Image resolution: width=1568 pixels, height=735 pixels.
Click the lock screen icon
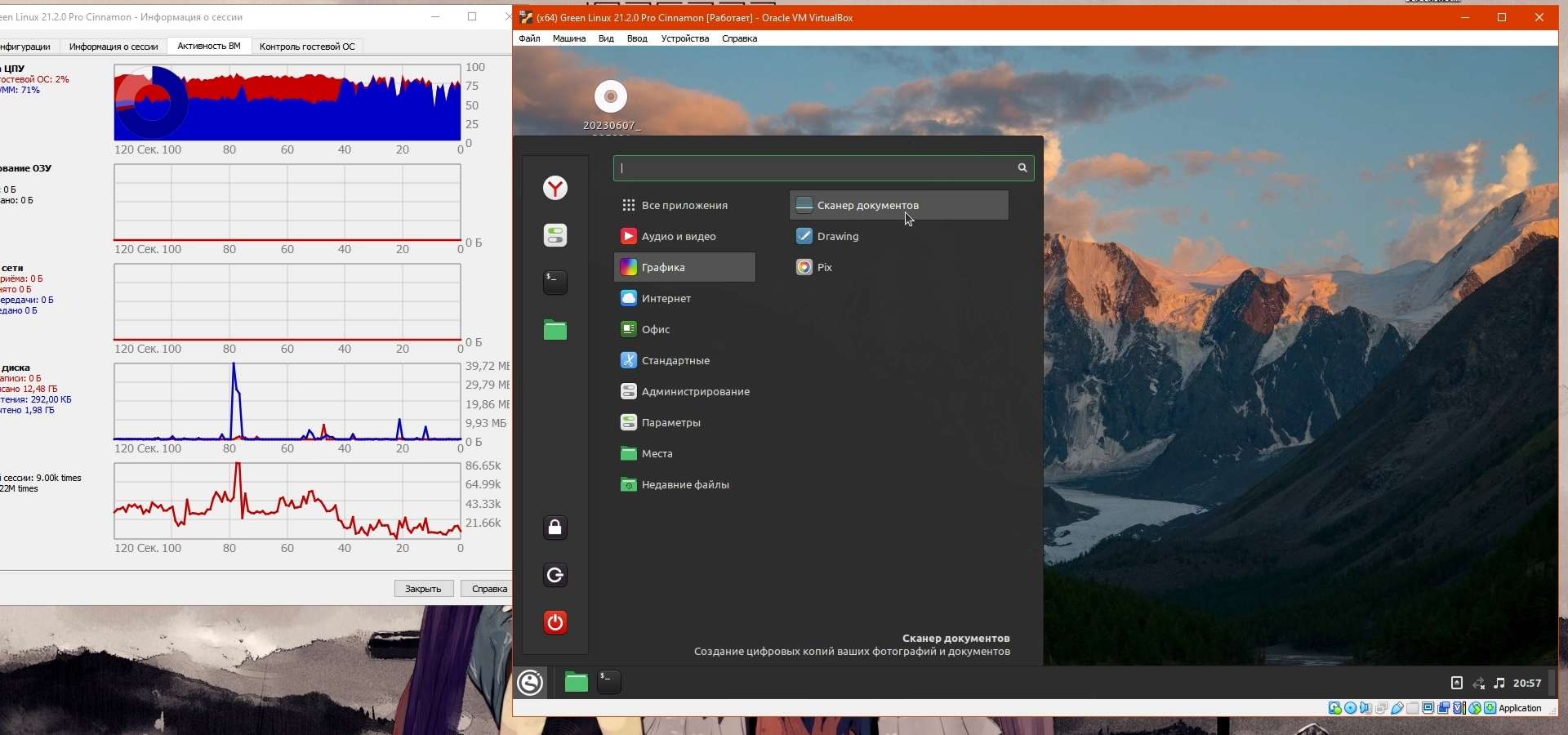tap(555, 528)
